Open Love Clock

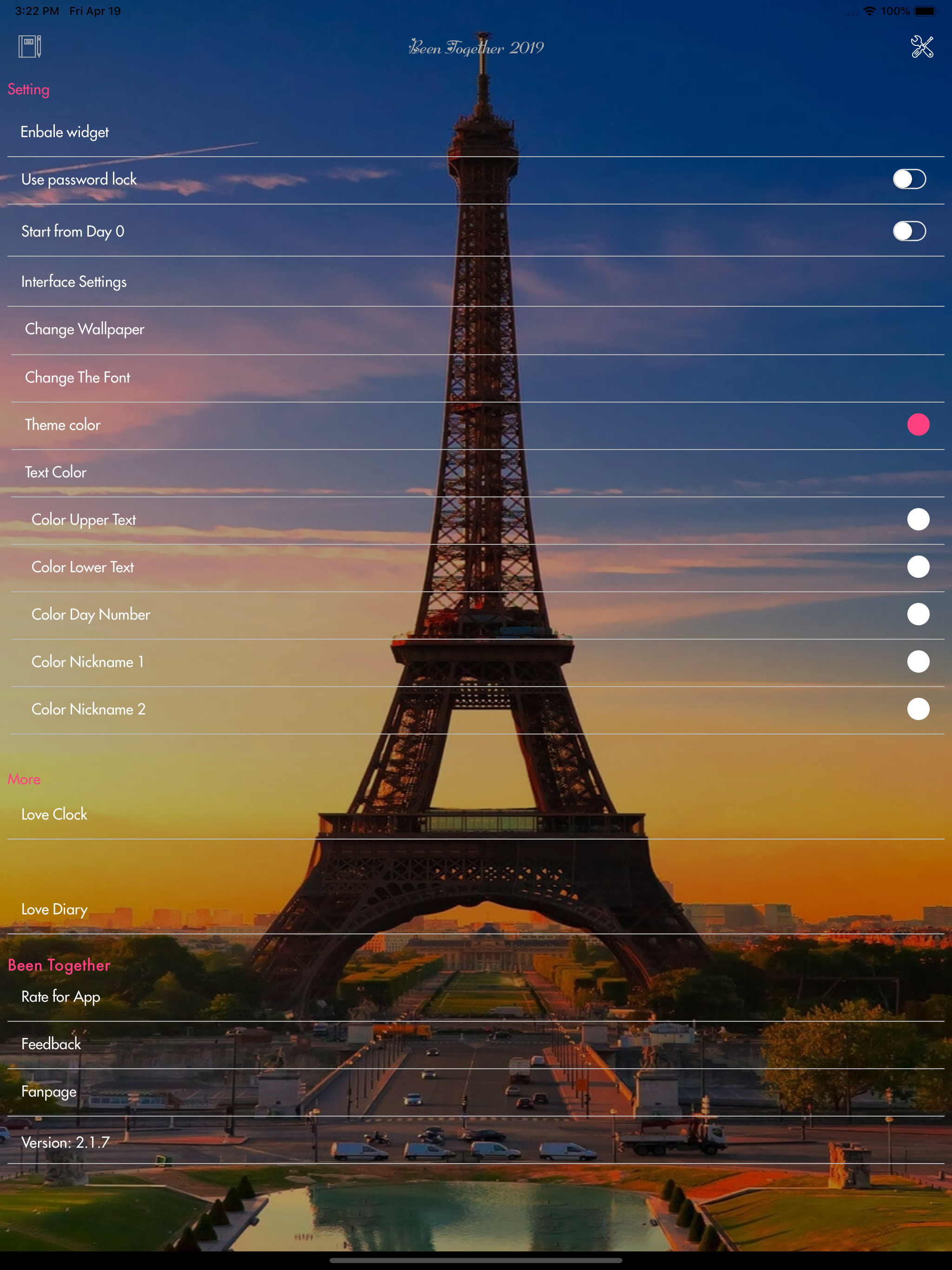[x=54, y=815]
